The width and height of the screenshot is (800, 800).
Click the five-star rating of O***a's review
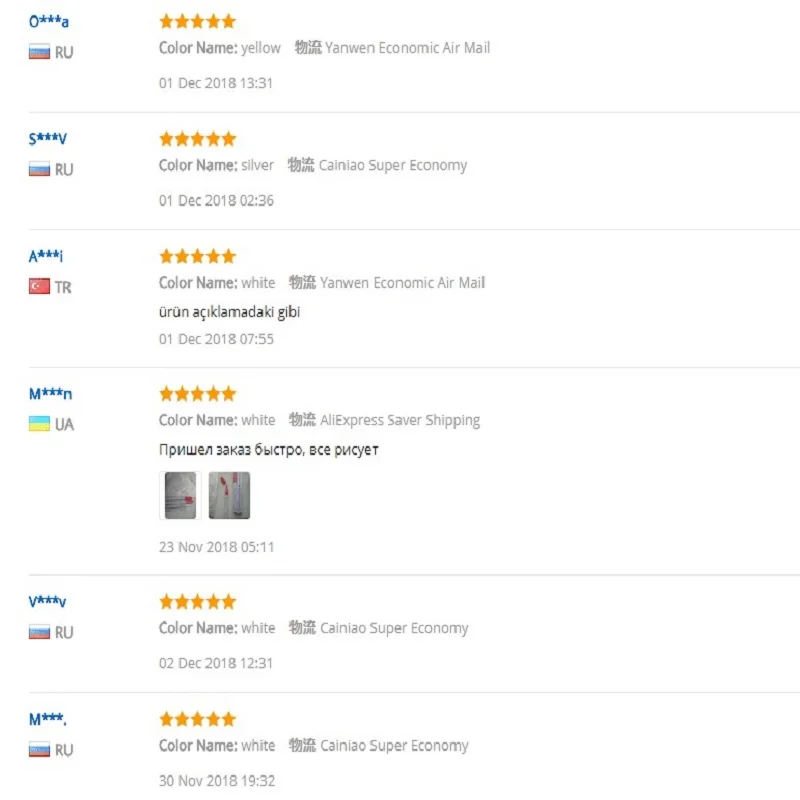coord(197,21)
